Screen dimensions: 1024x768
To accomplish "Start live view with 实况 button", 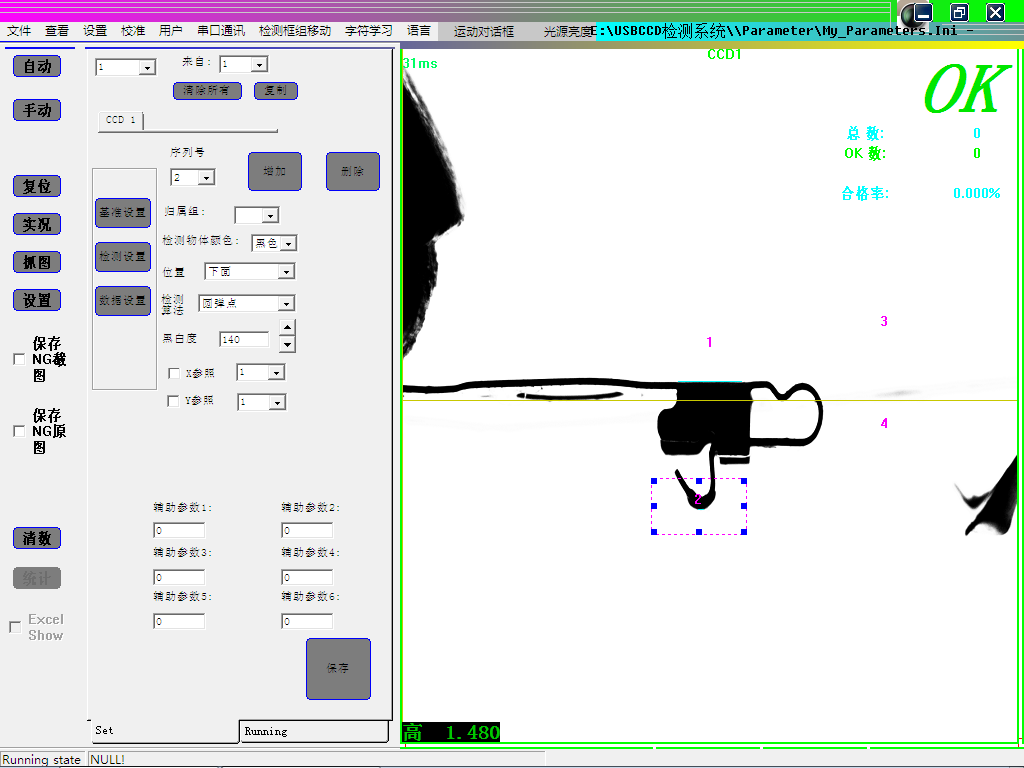I will (37, 224).
